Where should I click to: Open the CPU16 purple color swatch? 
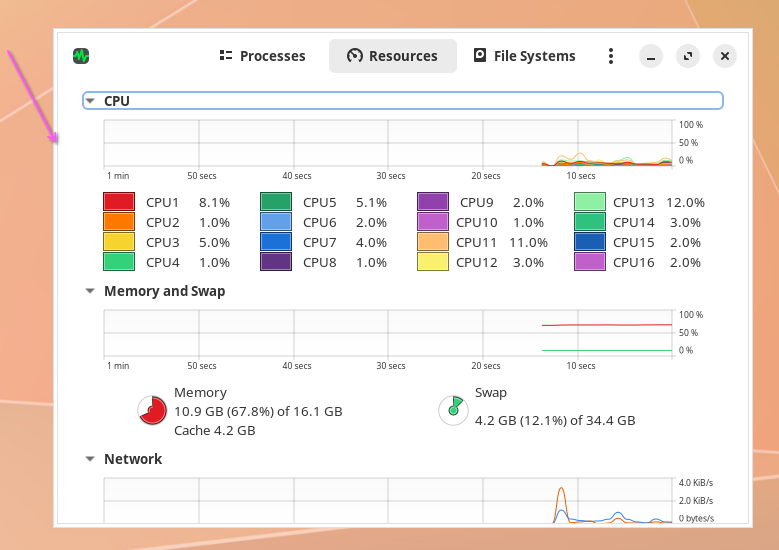590,262
